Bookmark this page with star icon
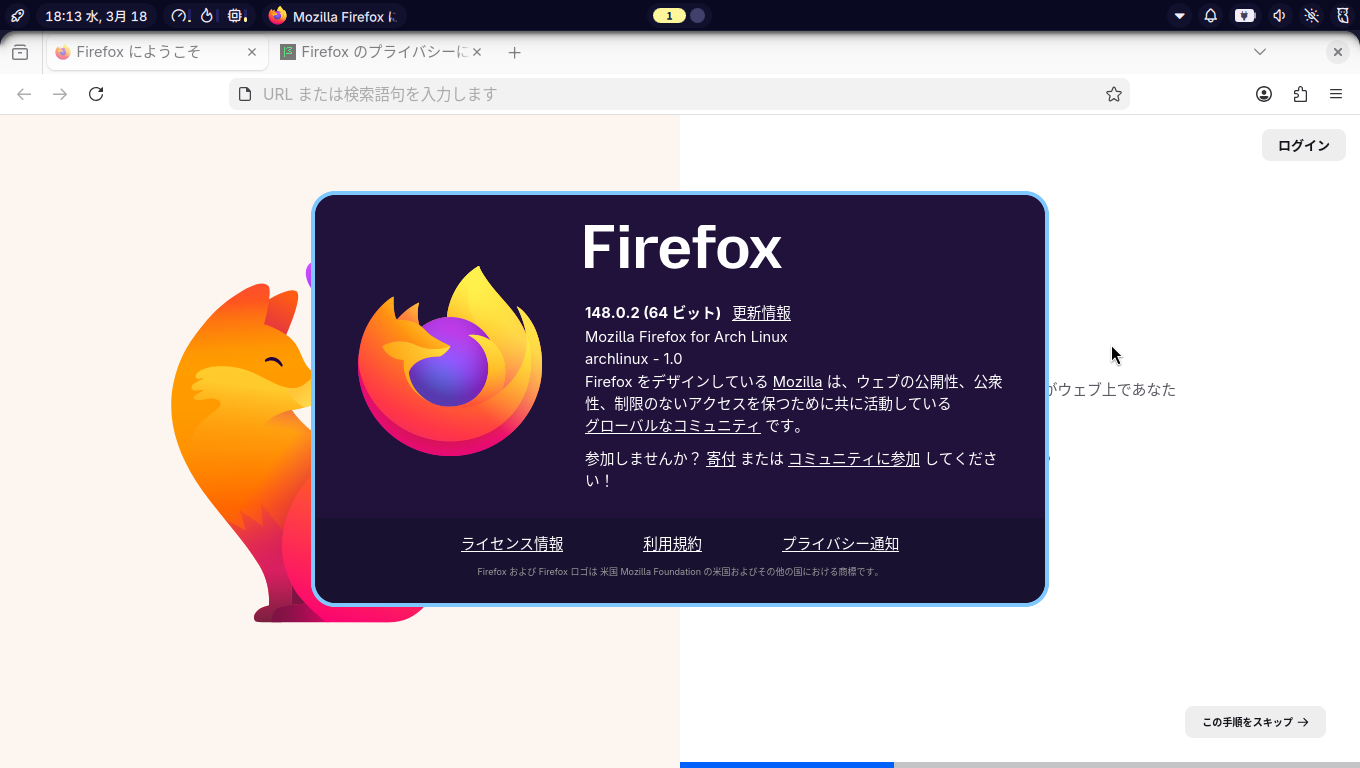The image size is (1360, 768). (x=1114, y=94)
